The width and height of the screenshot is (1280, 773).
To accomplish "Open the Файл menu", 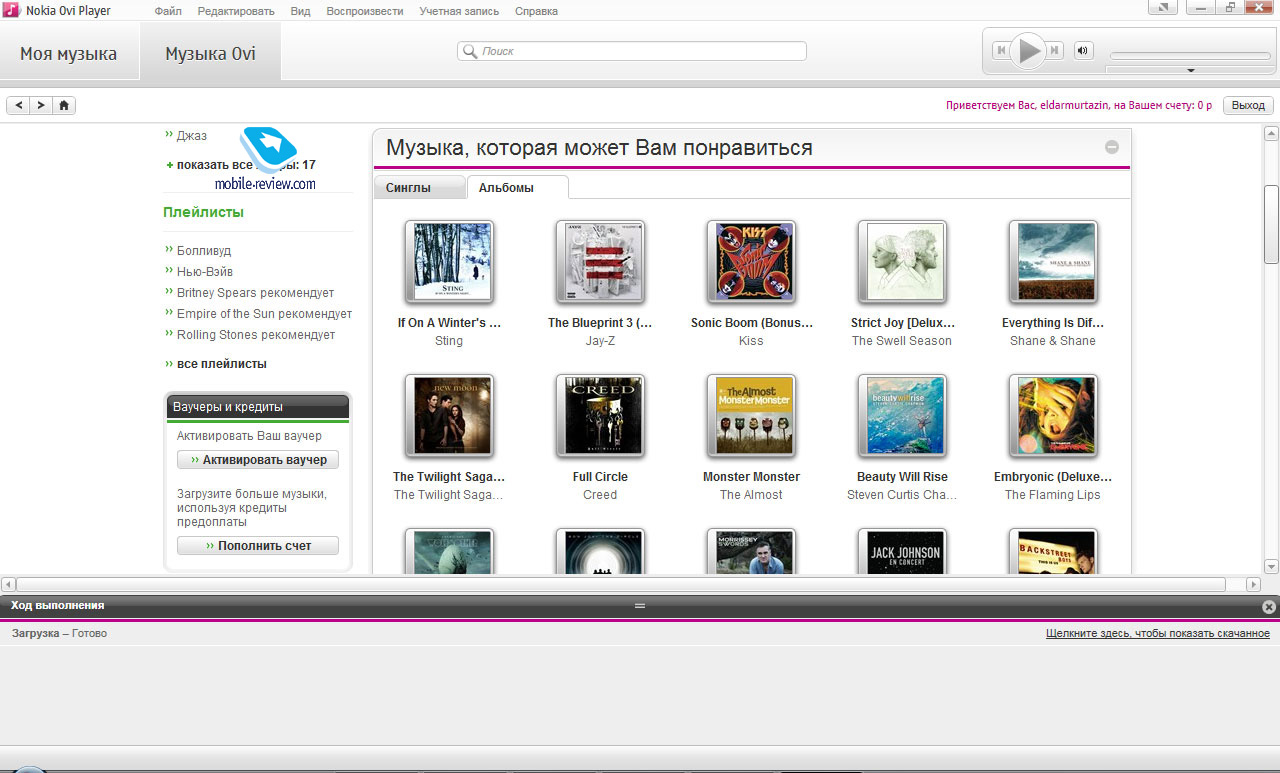I will coord(168,11).
